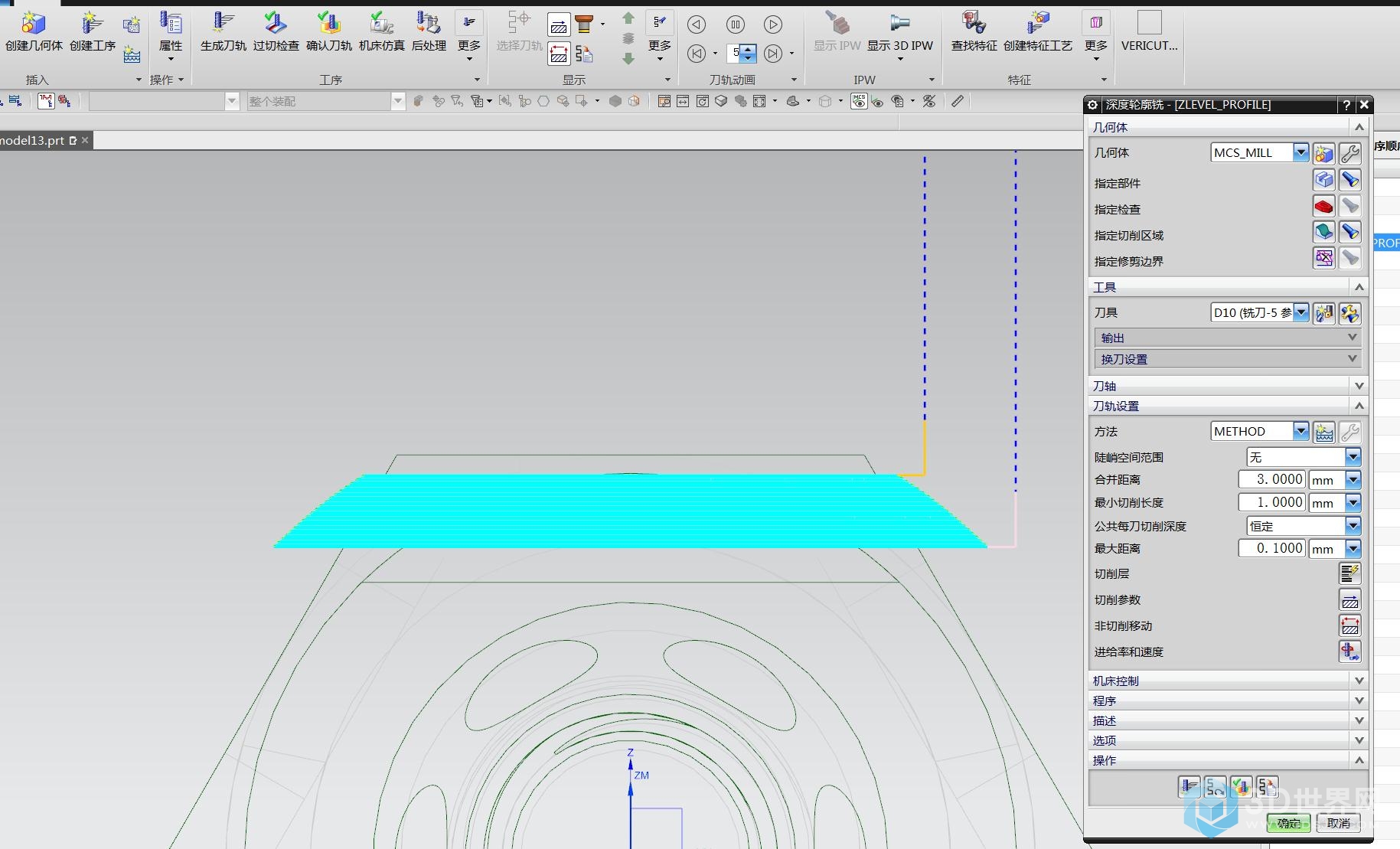Edit geometry with the wrench icon beside MCS_MILL
This screenshot has height=849, width=1400.
point(1349,153)
